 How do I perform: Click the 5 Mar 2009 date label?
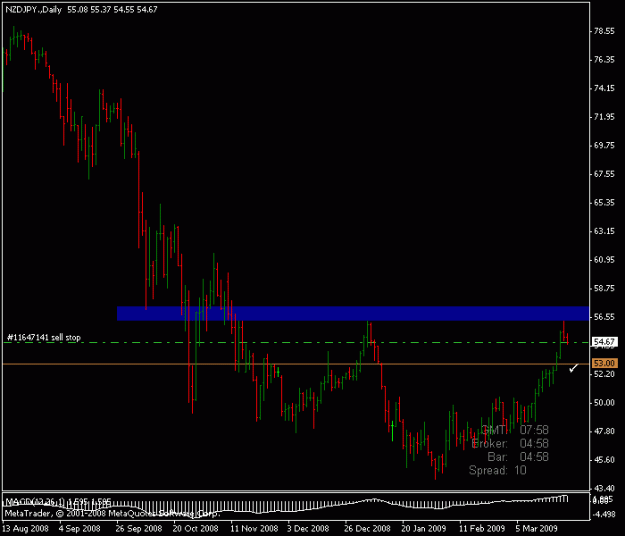click(x=536, y=529)
